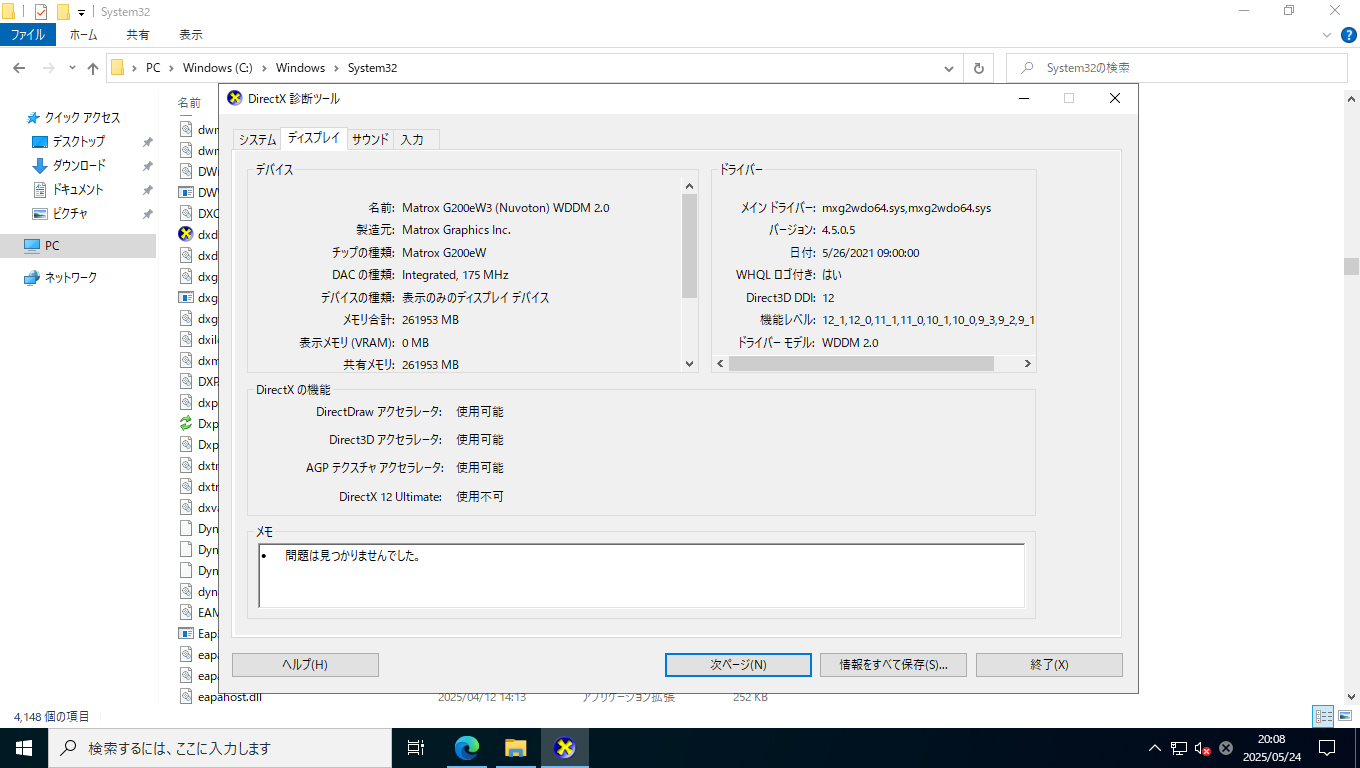Open the サウンド tab
Image resolution: width=1360 pixels, height=768 pixels.
[370, 140]
